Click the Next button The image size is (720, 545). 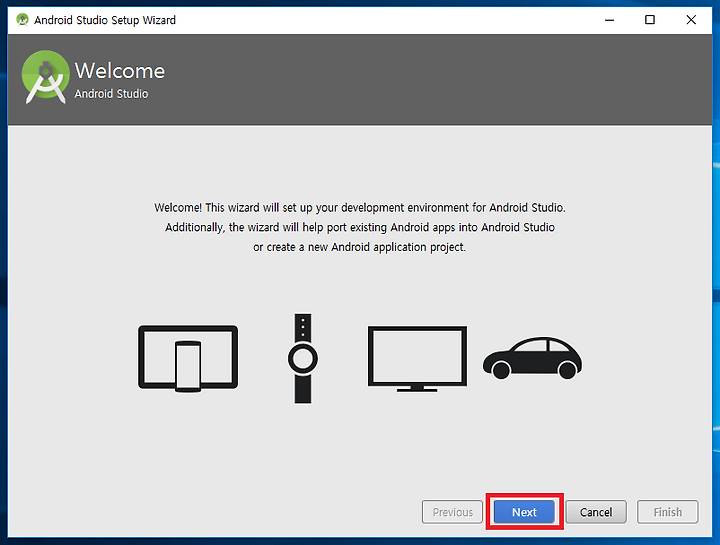point(524,511)
